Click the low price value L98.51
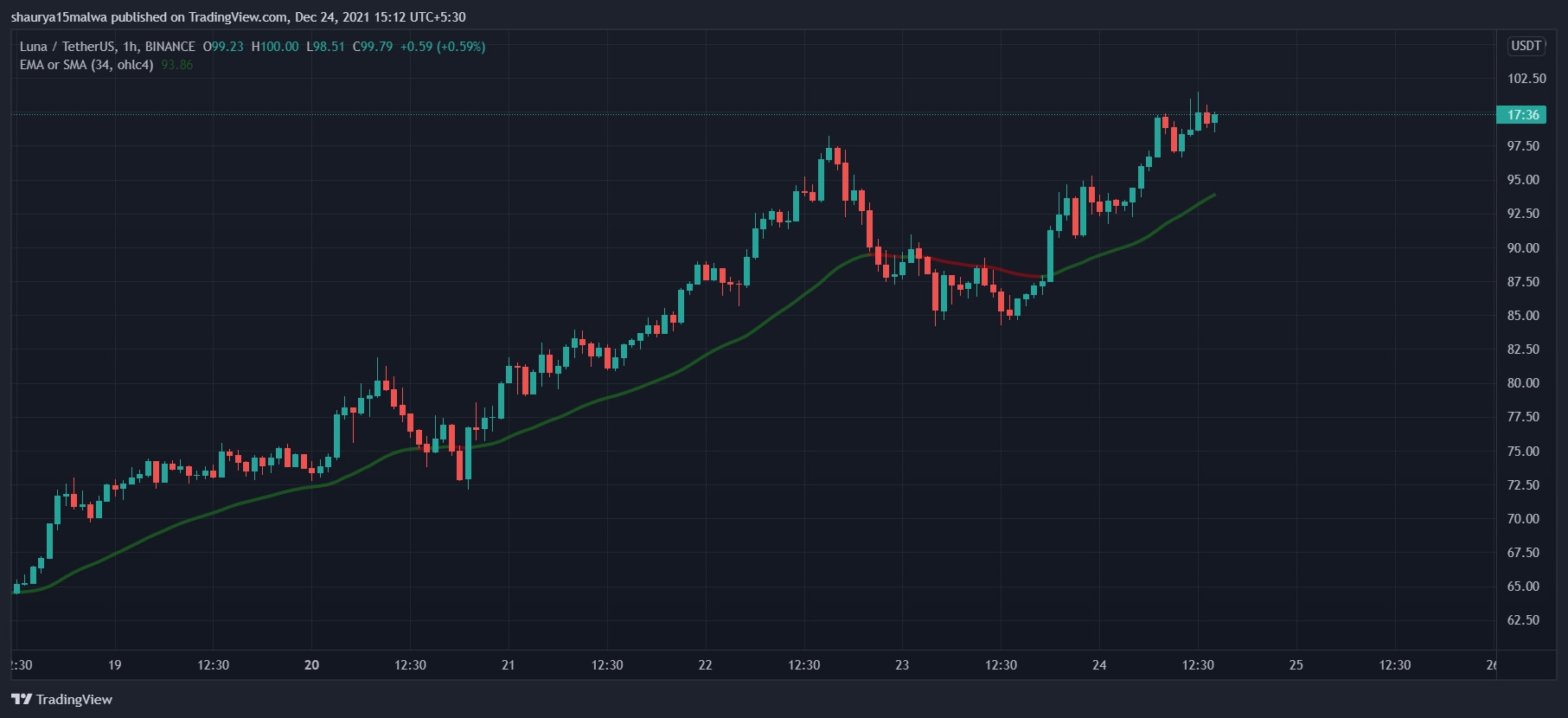This screenshot has height=718, width=1568. click(326, 47)
